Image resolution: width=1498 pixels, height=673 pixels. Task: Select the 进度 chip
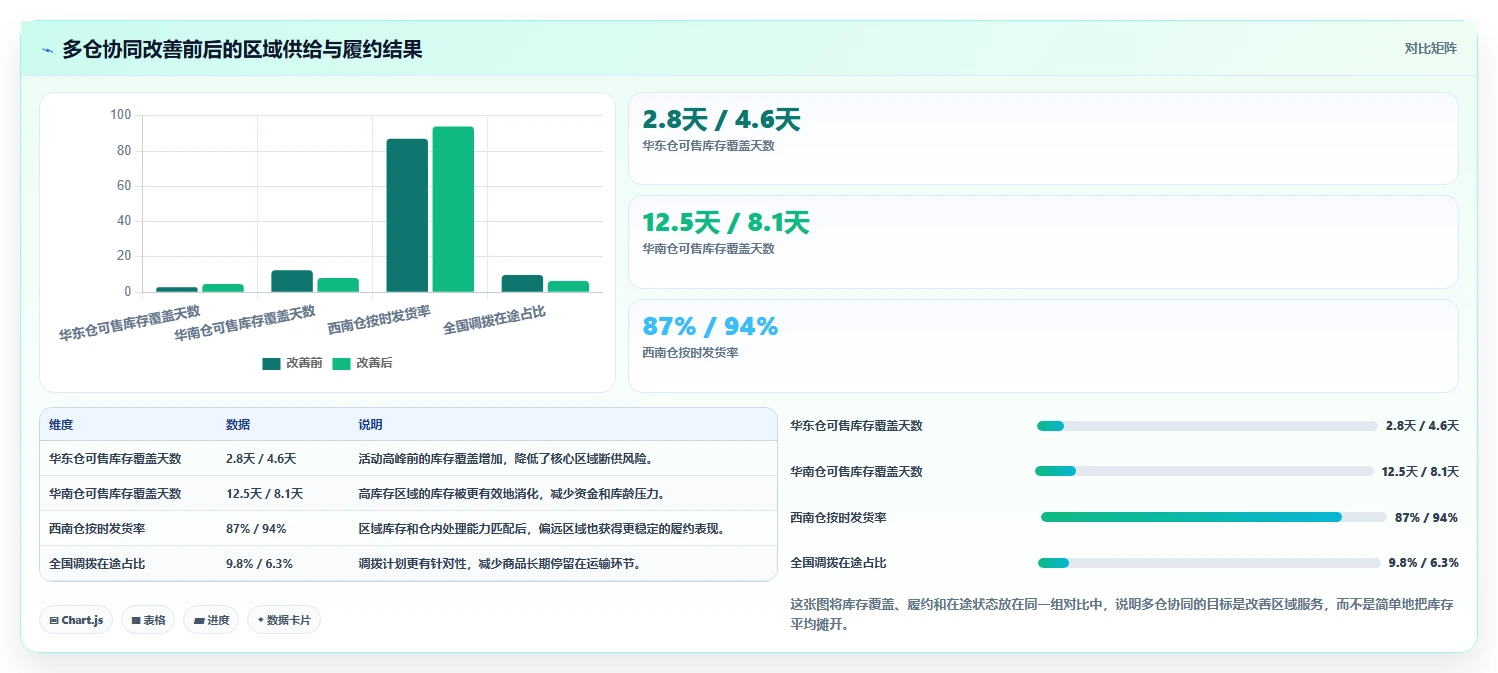(211, 620)
